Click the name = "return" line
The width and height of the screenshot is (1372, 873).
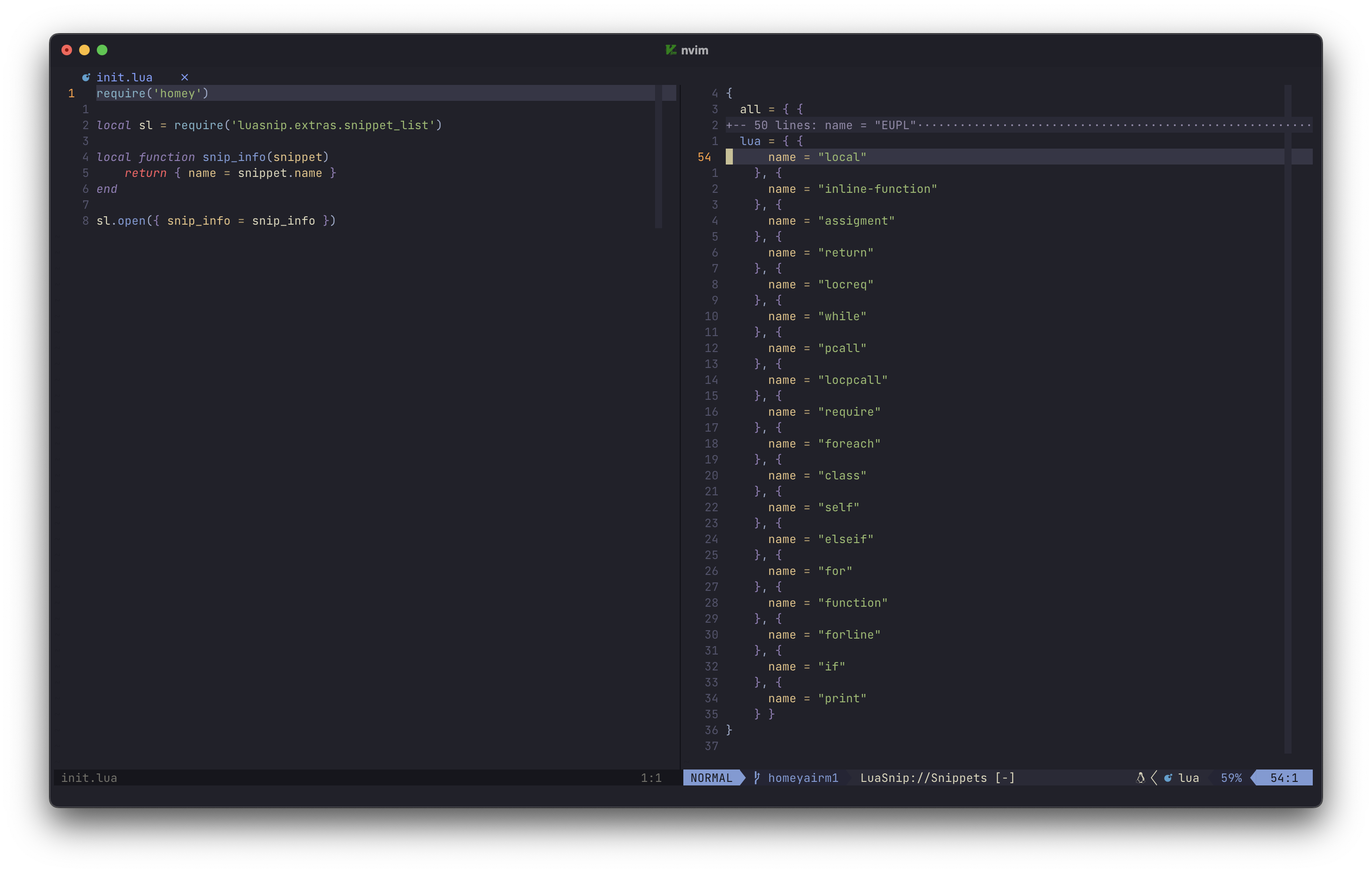tap(820, 253)
